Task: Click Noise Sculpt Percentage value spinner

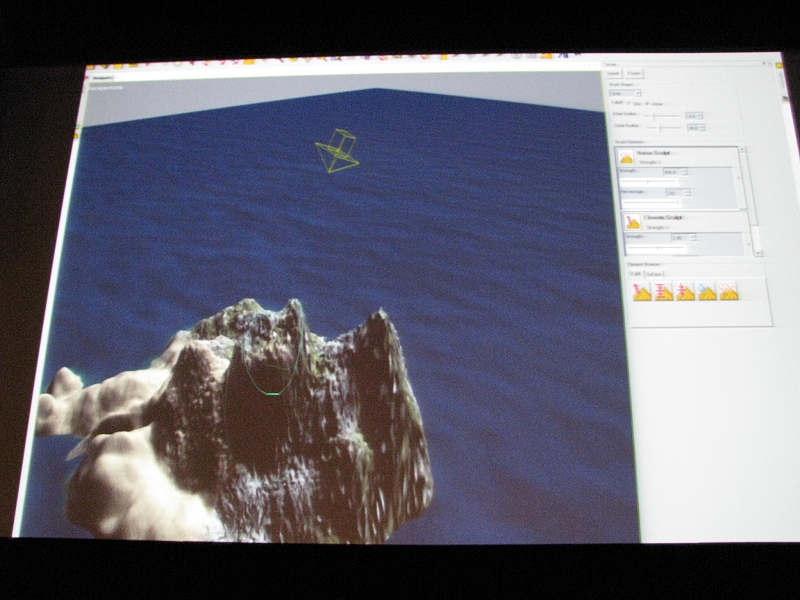Action: (x=678, y=193)
